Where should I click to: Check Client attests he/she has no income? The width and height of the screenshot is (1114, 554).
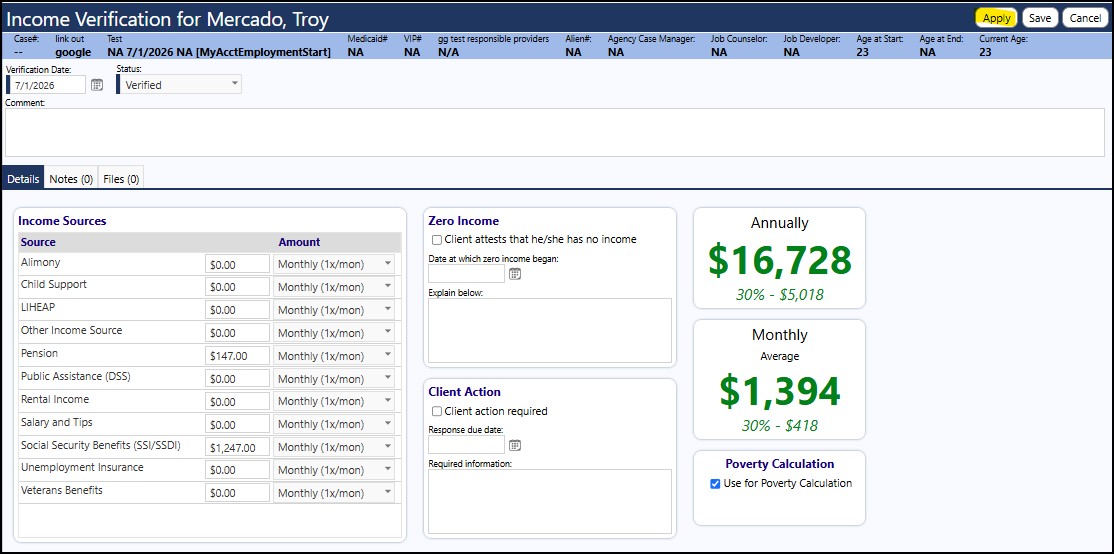point(437,240)
